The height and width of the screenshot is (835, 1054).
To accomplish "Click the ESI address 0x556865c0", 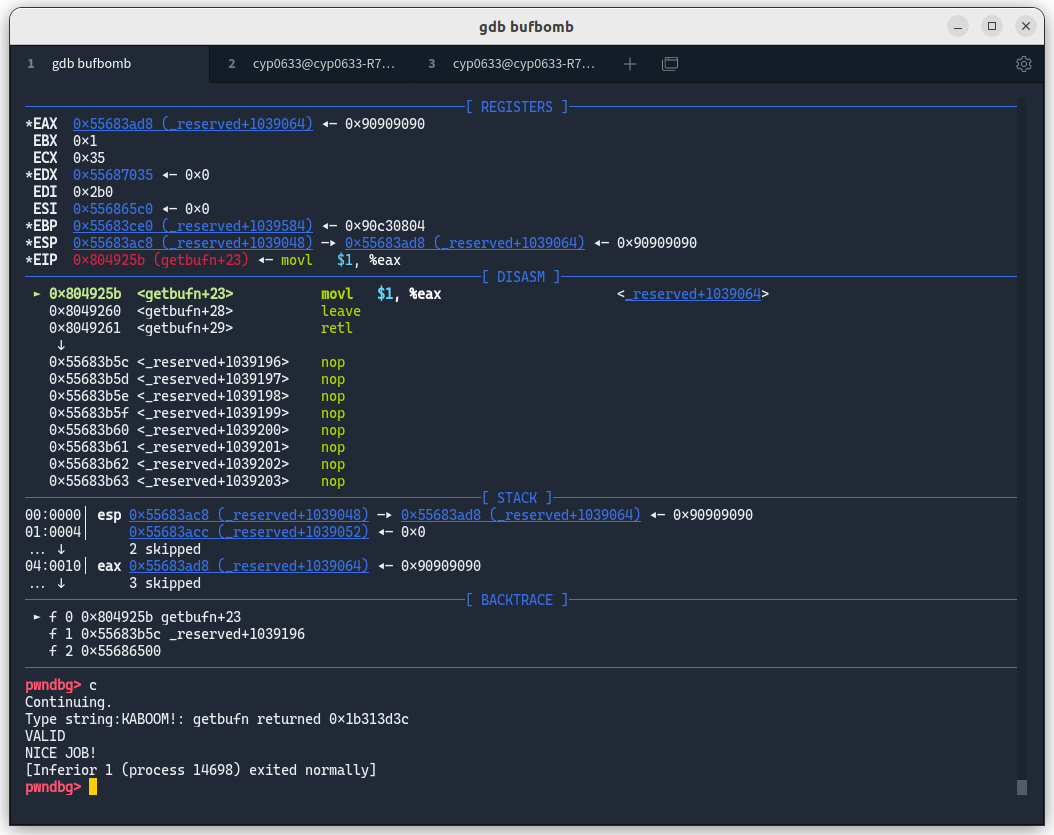I will (113, 209).
